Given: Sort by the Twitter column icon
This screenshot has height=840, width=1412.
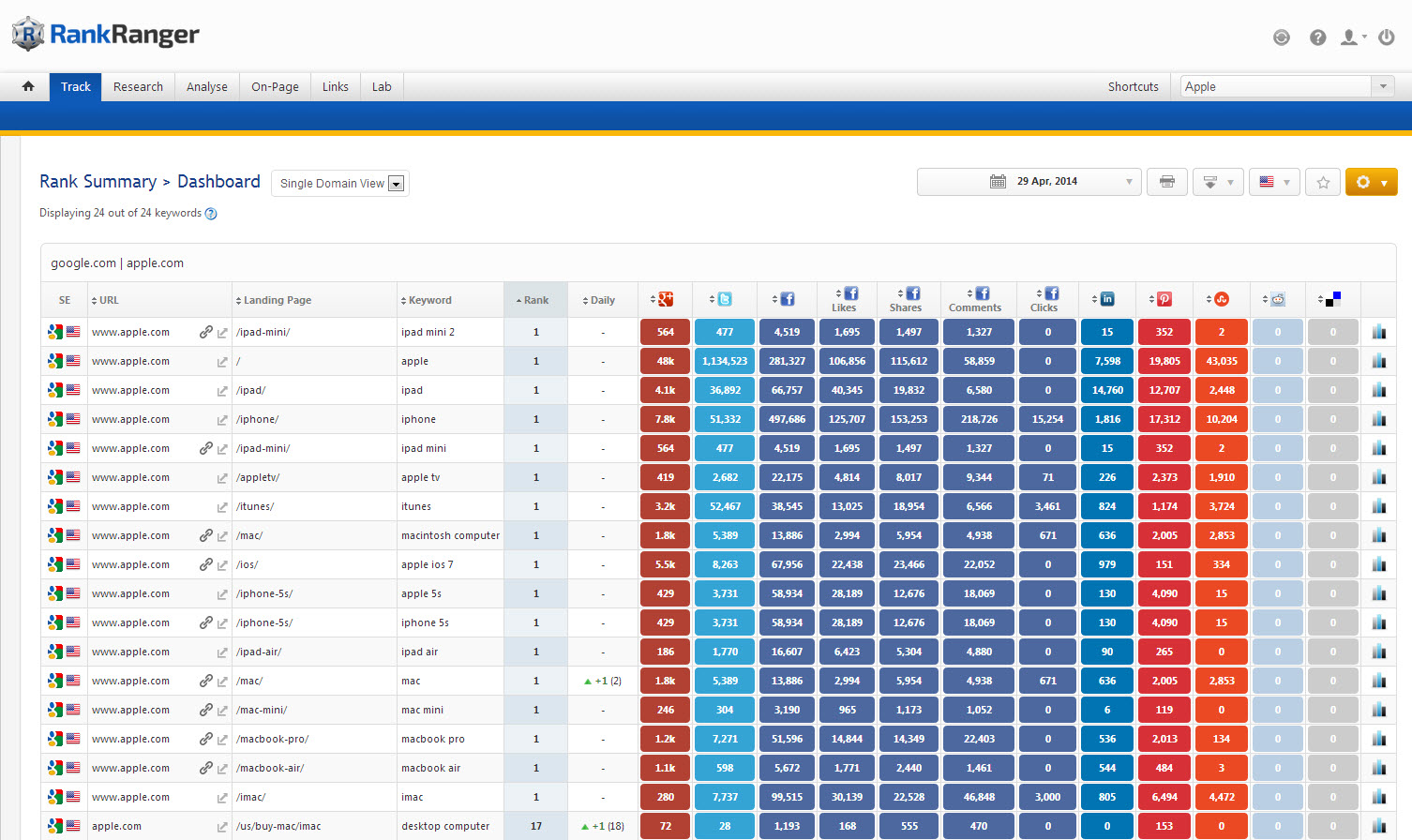Looking at the screenshot, I should coord(724,299).
